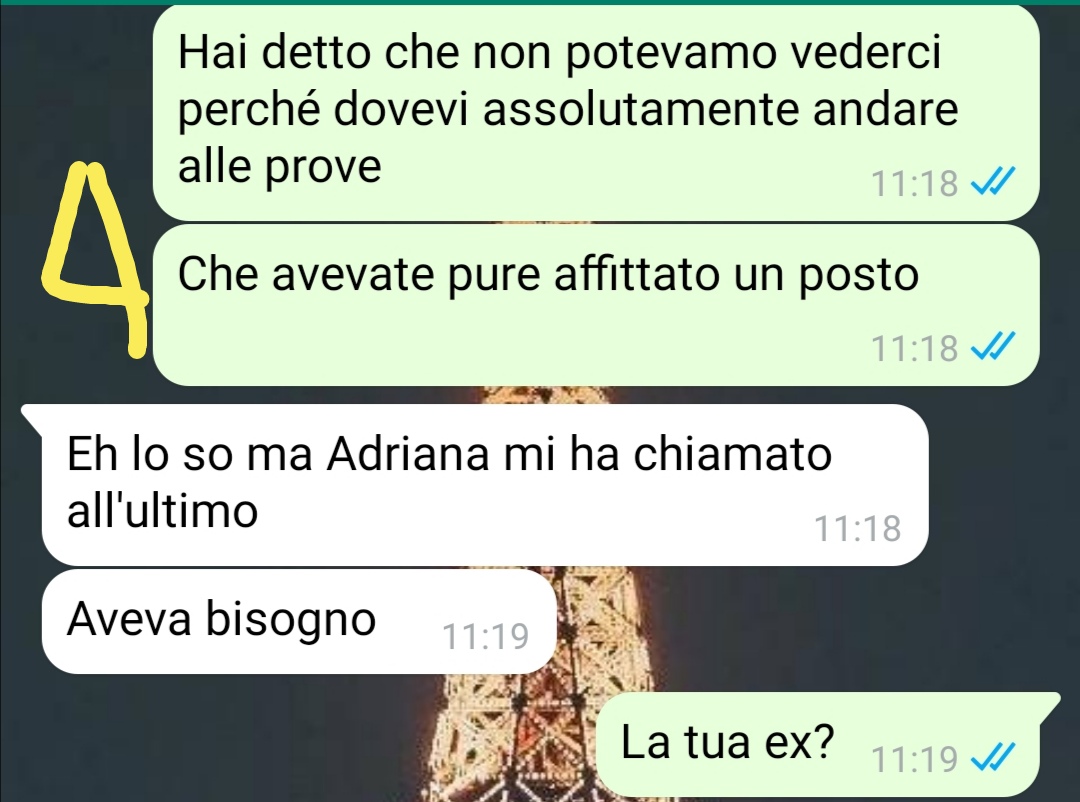Click the 11:18 timestamp on the Adriana message
Image resolution: width=1080 pixels, height=802 pixels.
coord(857,528)
